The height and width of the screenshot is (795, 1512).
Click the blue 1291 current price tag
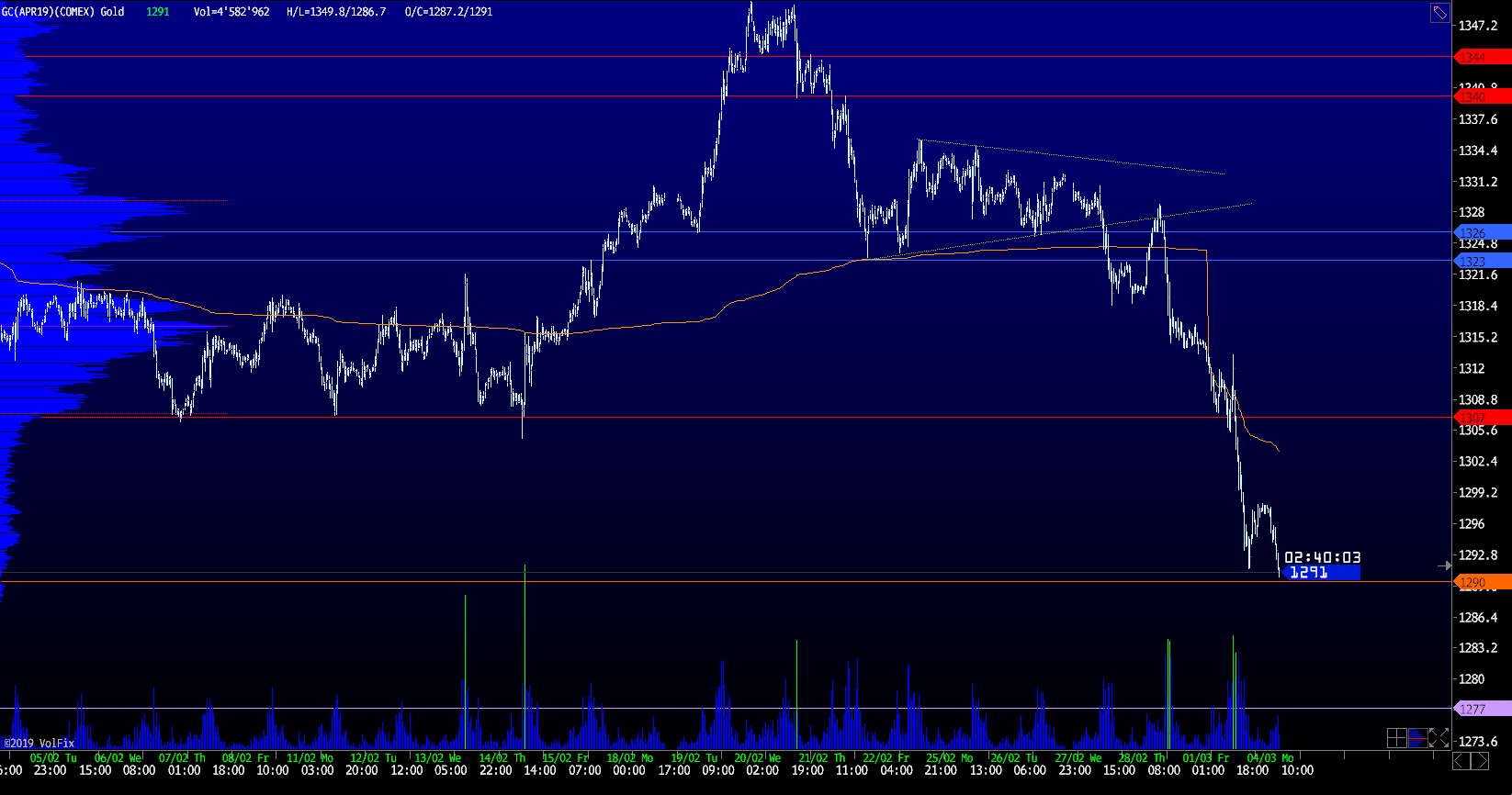click(x=1320, y=573)
